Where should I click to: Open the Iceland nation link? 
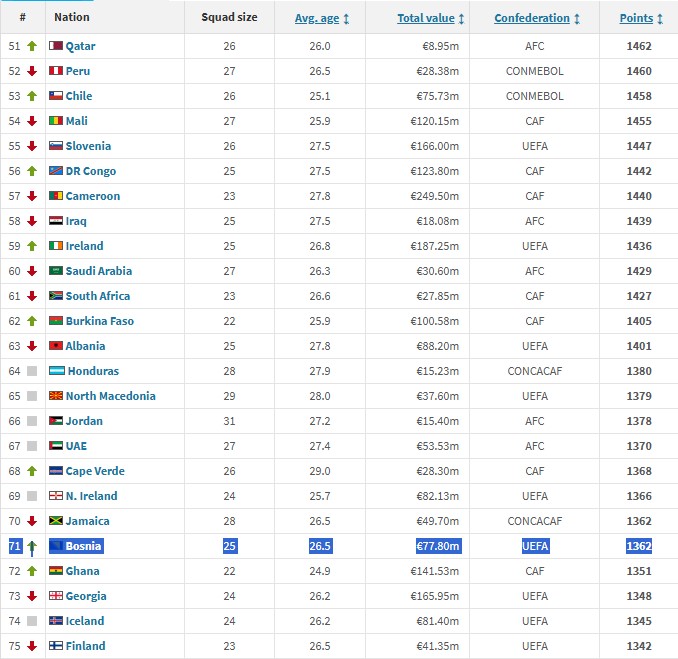click(85, 621)
